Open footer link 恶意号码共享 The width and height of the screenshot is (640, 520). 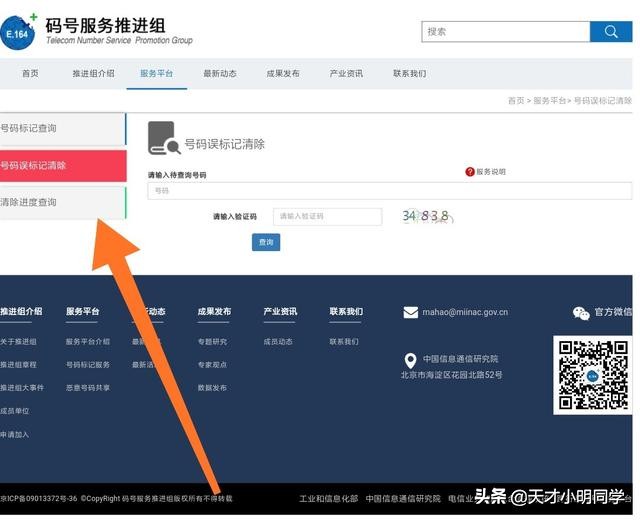click(88, 388)
